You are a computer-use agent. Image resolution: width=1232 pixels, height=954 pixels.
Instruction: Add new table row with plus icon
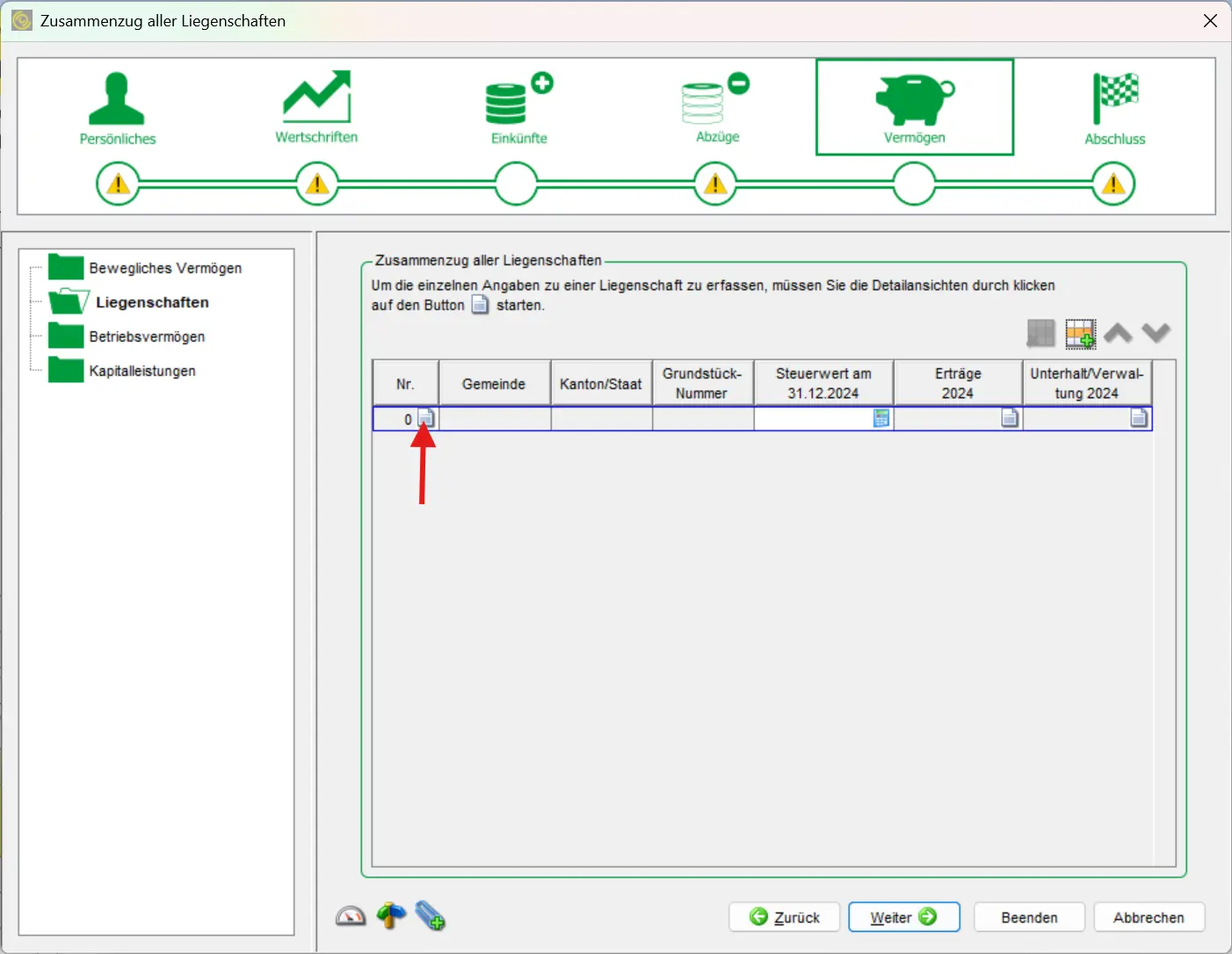[1080, 334]
